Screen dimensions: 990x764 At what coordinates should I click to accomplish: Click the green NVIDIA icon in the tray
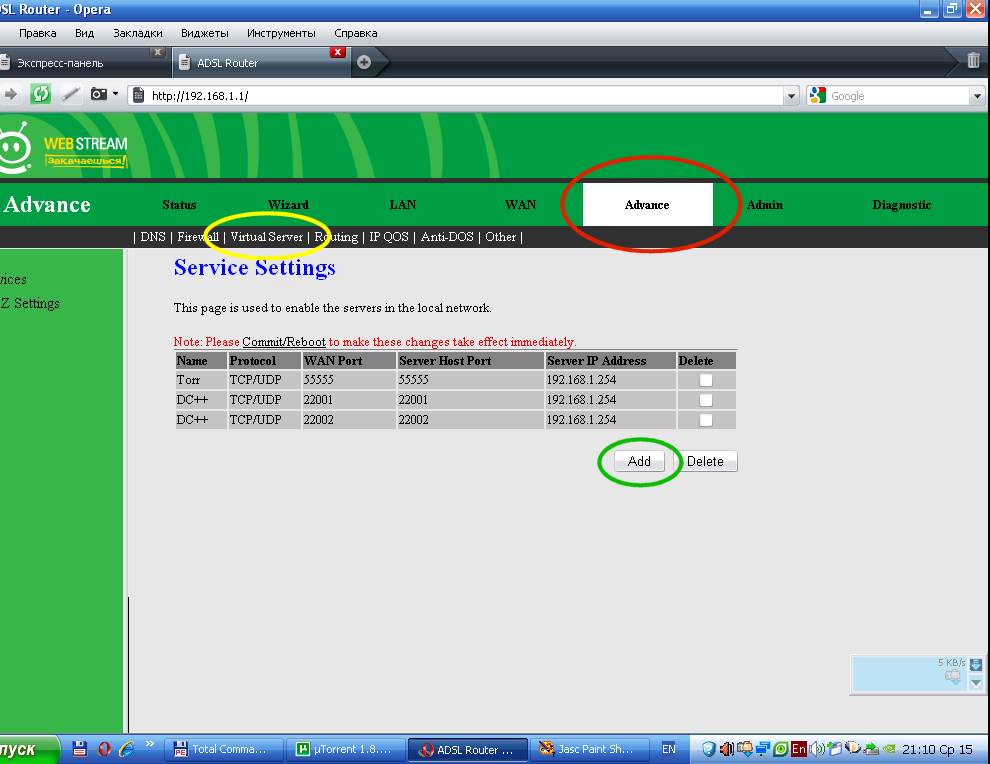(x=889, y=749)
